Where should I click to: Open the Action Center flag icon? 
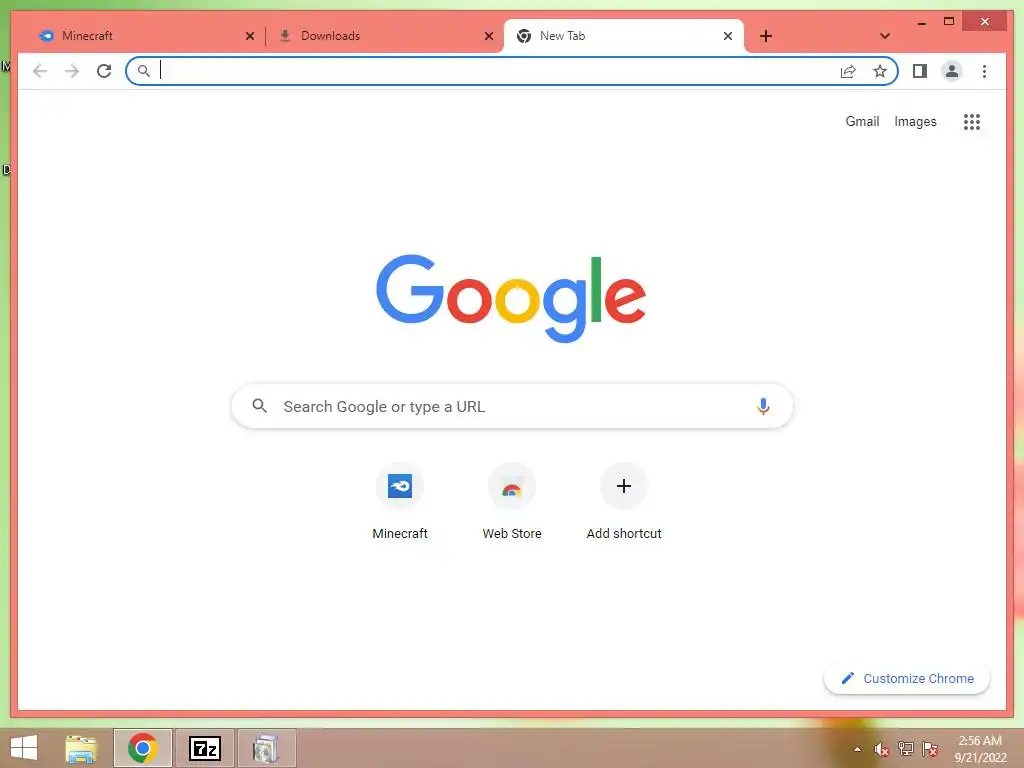930,749
